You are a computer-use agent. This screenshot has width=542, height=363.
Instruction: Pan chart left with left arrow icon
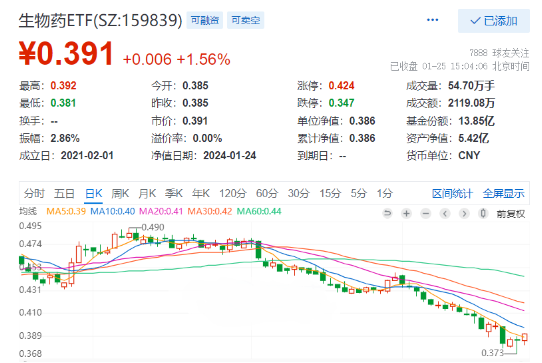click(x=445, y=214)
